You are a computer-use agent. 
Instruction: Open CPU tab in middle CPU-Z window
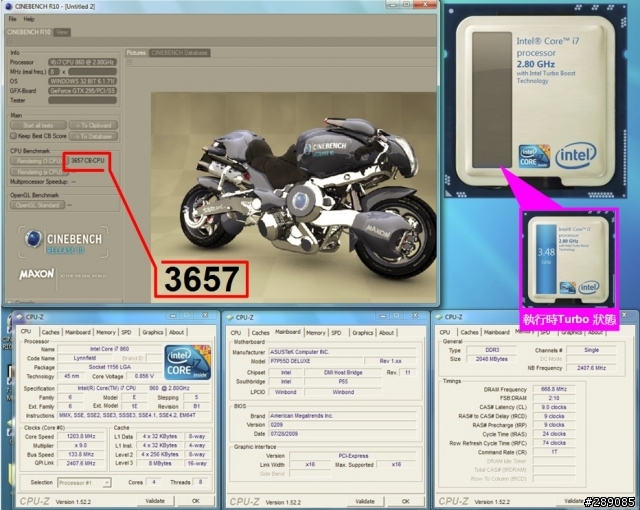(x=236, y=333)
